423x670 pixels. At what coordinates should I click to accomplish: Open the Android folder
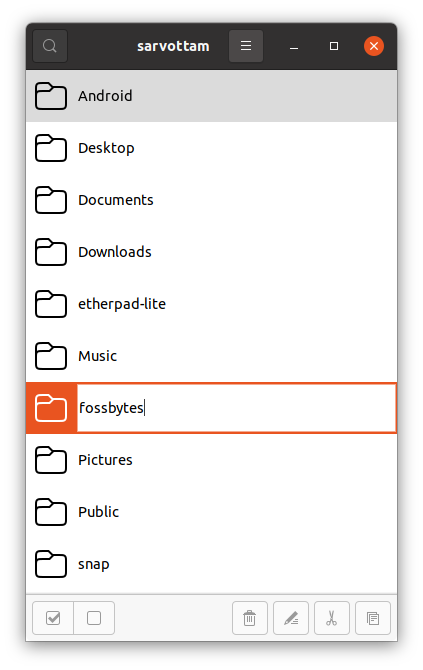[x=212, y=96]
